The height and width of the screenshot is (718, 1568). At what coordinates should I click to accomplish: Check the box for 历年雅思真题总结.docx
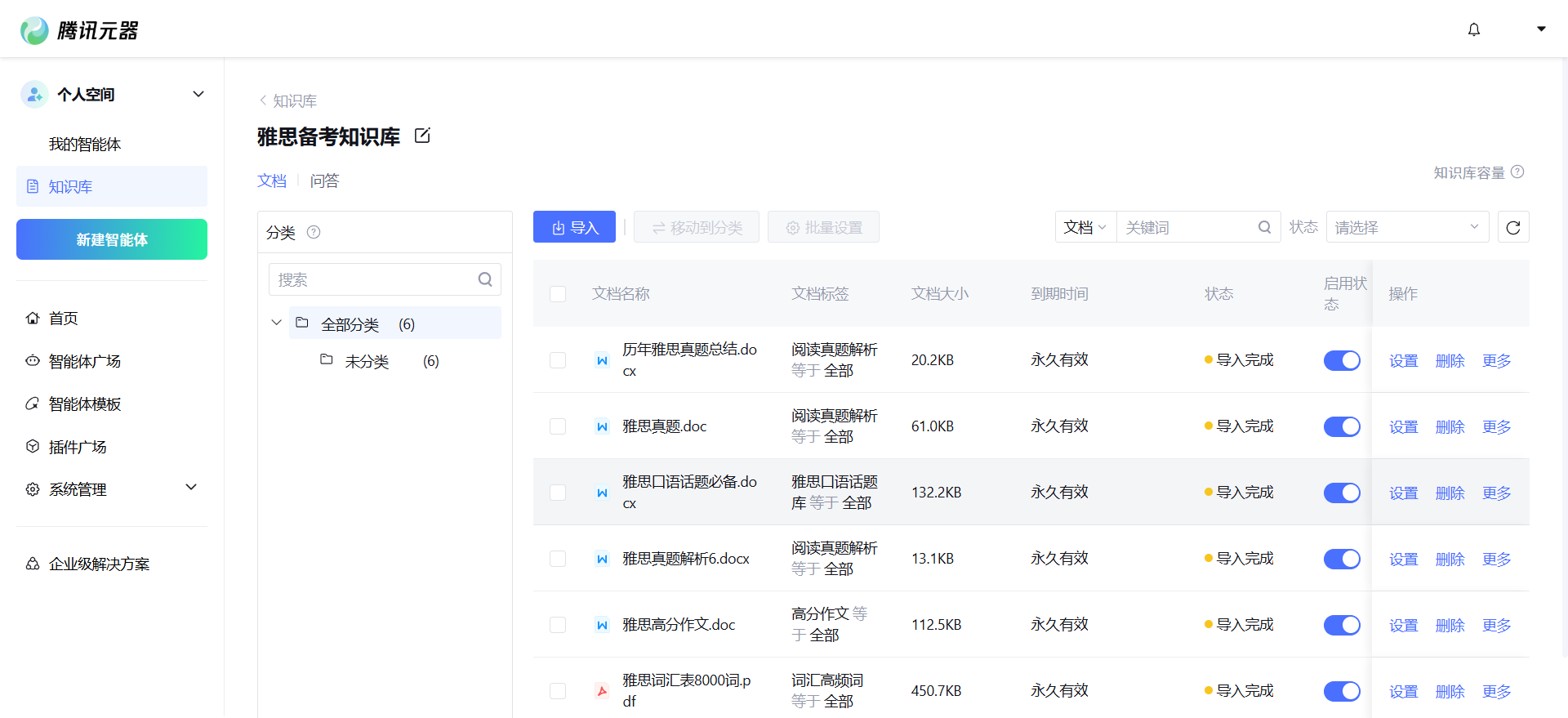[558, 360]
